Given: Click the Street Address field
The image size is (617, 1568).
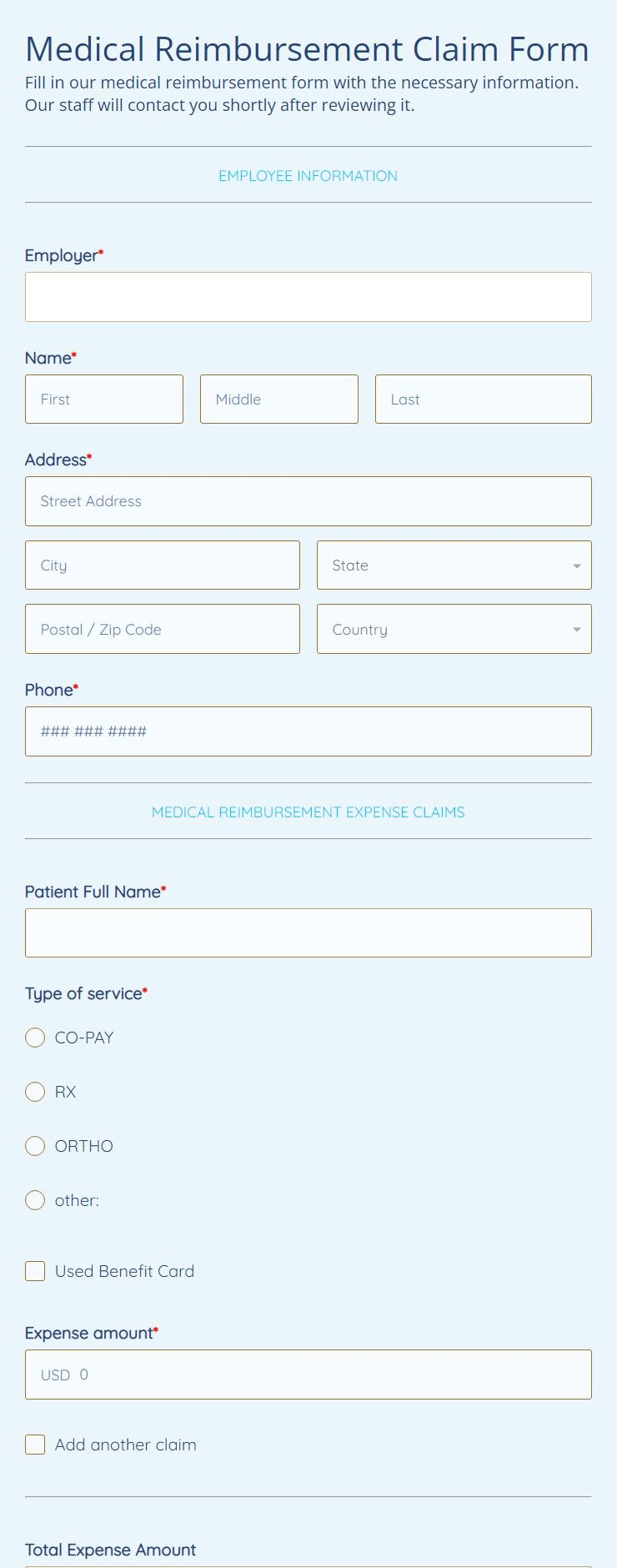Looking at the screenshot, I should click(x=308, y=500).
